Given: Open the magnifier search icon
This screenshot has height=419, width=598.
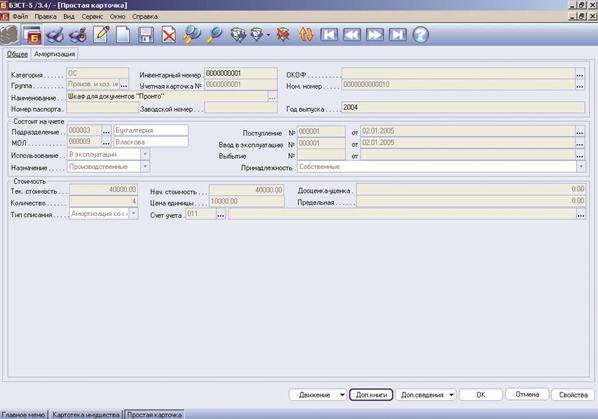Looking at the screenshot, I should [214, 35].
